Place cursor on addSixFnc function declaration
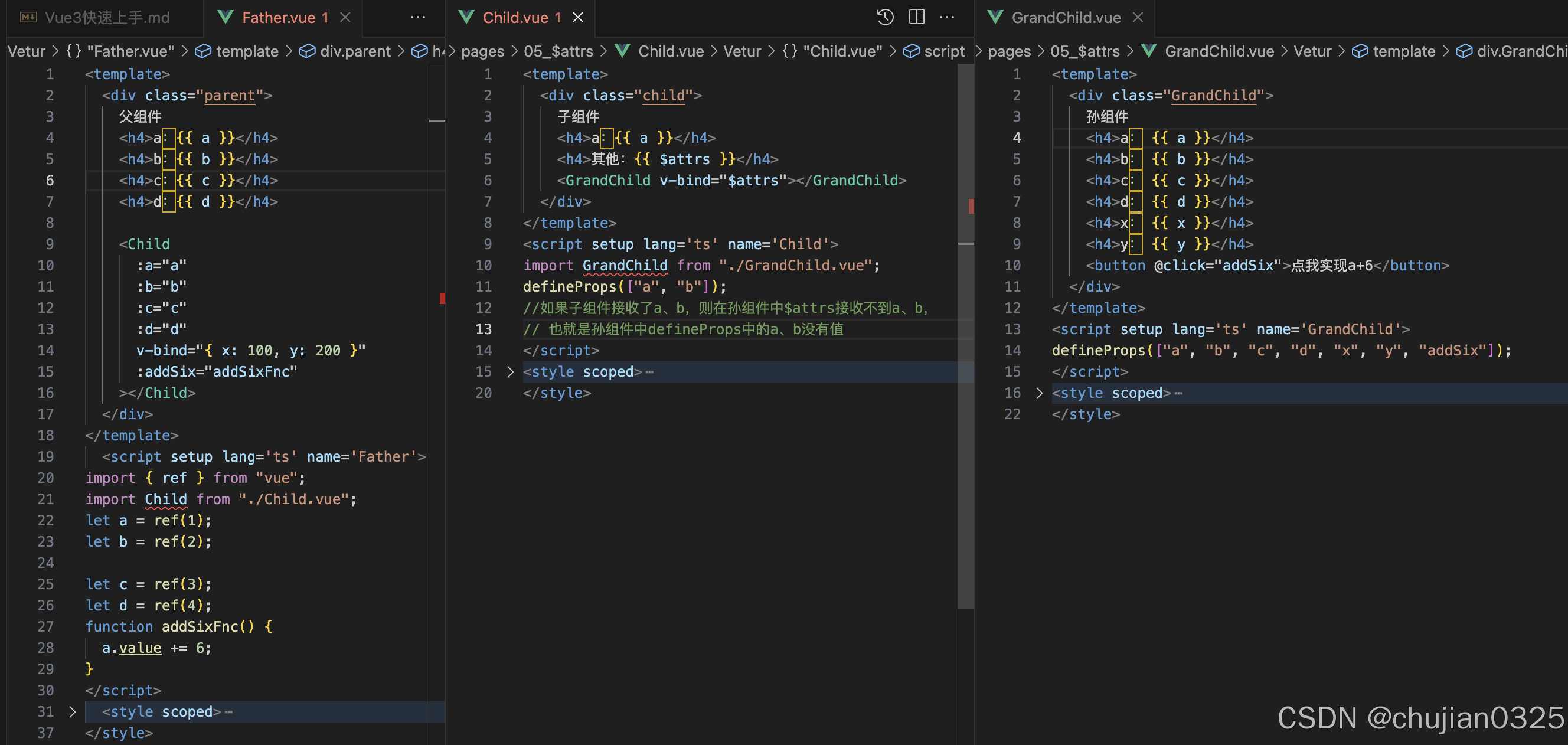 click(x=179, y=626)
